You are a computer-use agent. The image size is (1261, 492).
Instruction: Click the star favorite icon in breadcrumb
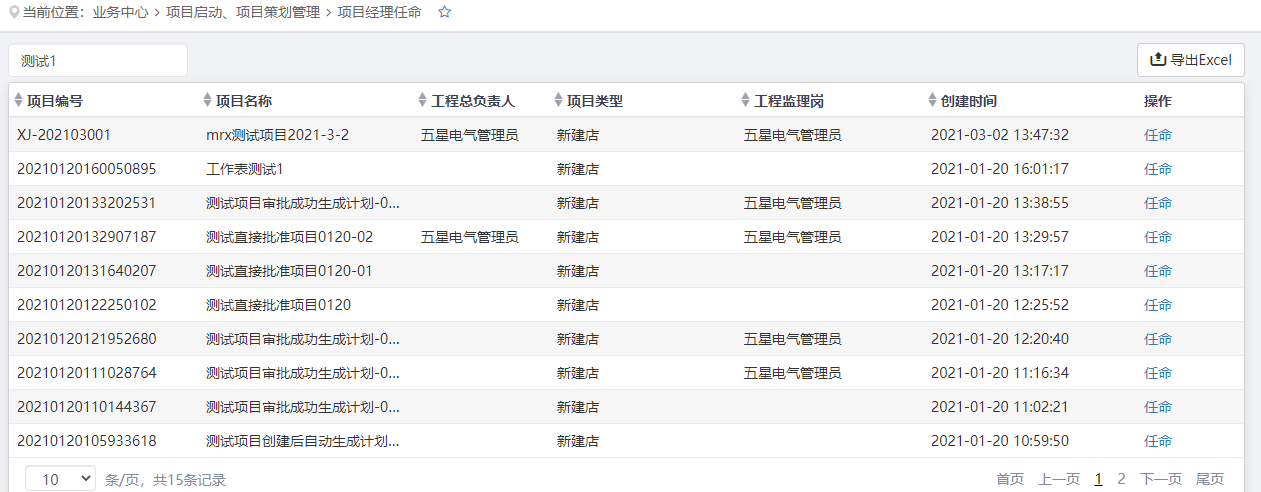point(445,12)
